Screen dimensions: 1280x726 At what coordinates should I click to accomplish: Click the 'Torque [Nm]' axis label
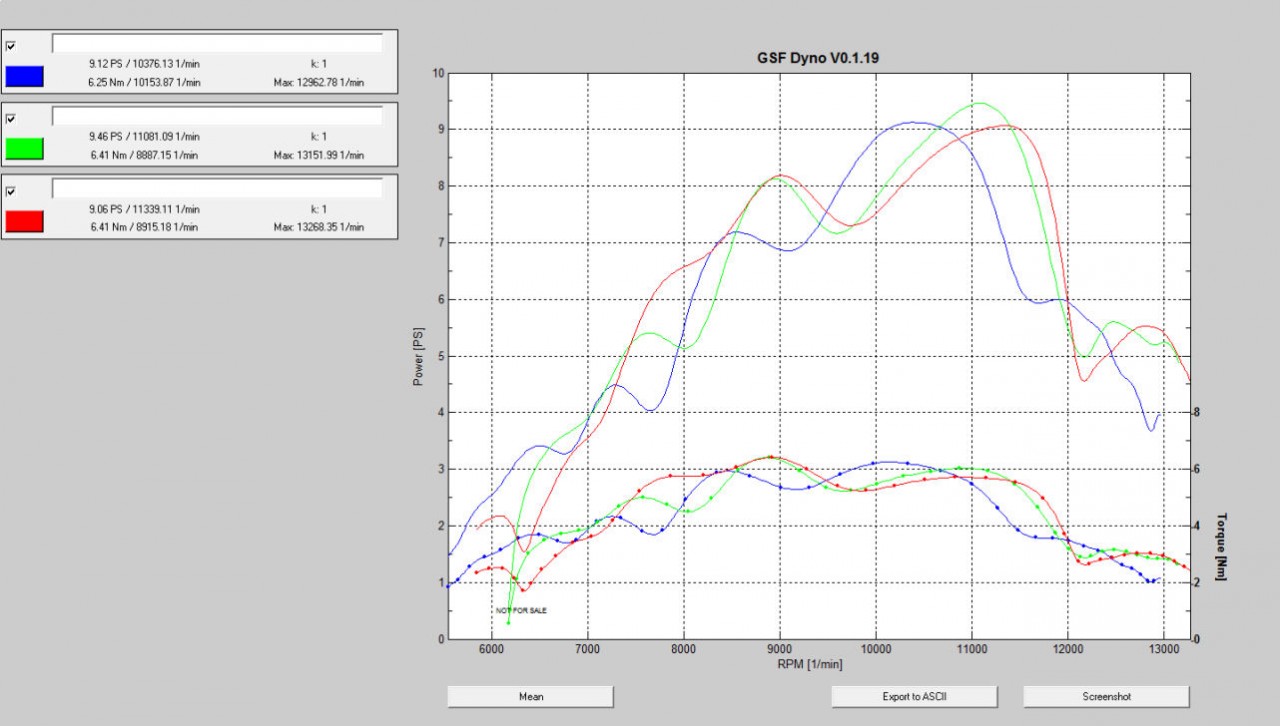click(1221, 546)
